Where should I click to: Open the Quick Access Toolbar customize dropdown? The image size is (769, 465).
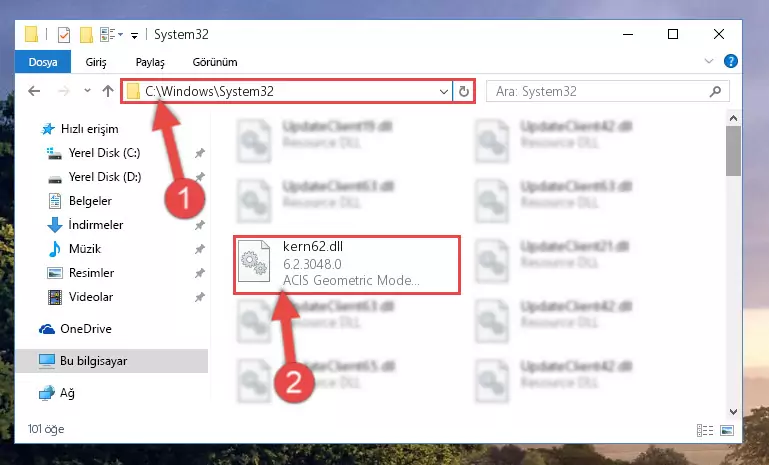coord(134,35)
